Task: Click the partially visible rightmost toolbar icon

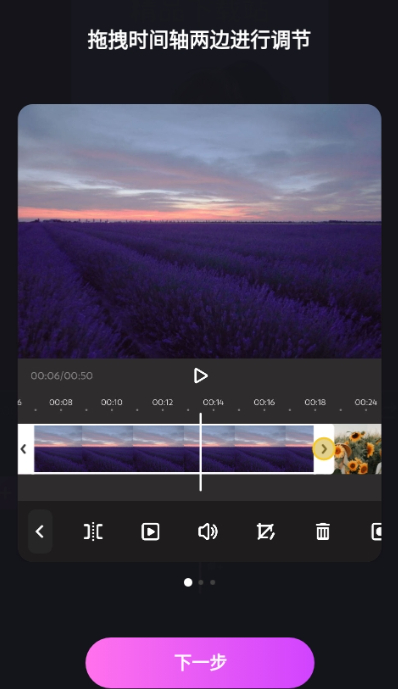Action: pos(376,532)
